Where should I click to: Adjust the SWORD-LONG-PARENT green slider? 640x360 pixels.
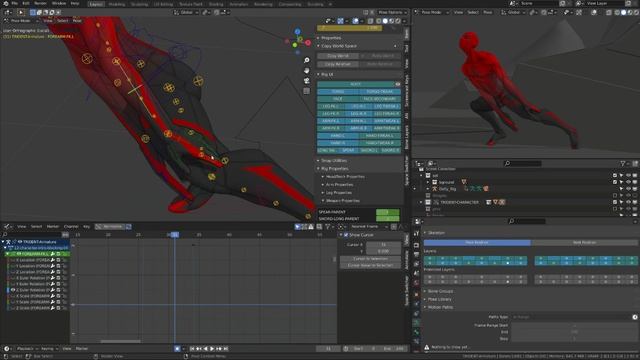click(x=387, y=219)
